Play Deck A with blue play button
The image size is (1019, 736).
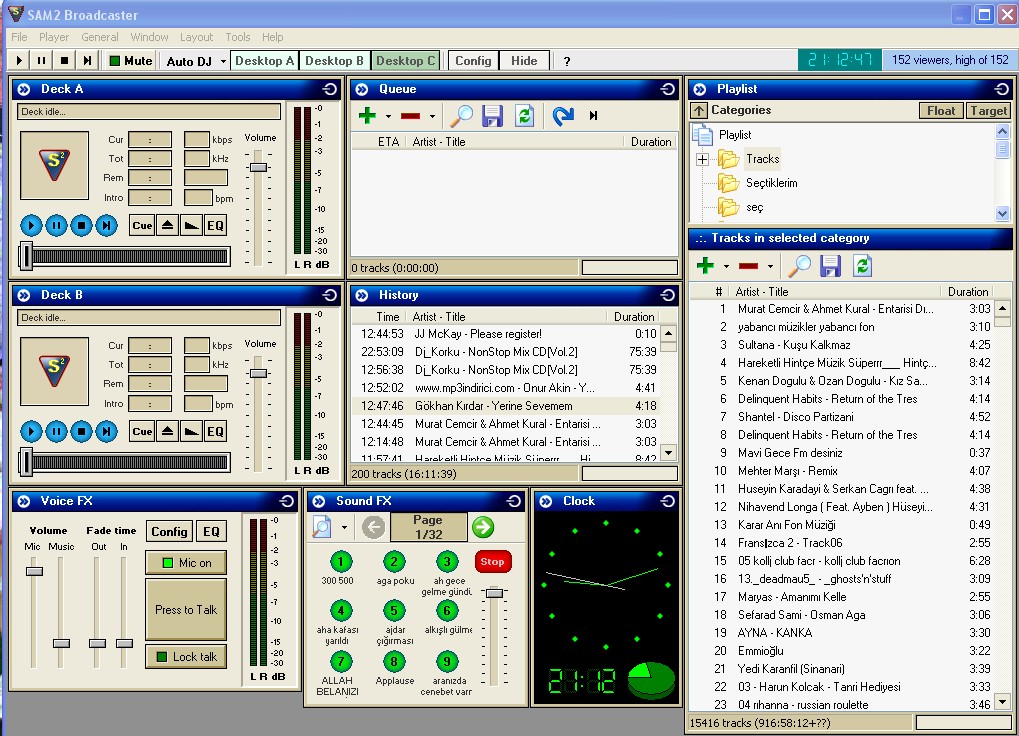pyautogui.click(x=31, y=225)
